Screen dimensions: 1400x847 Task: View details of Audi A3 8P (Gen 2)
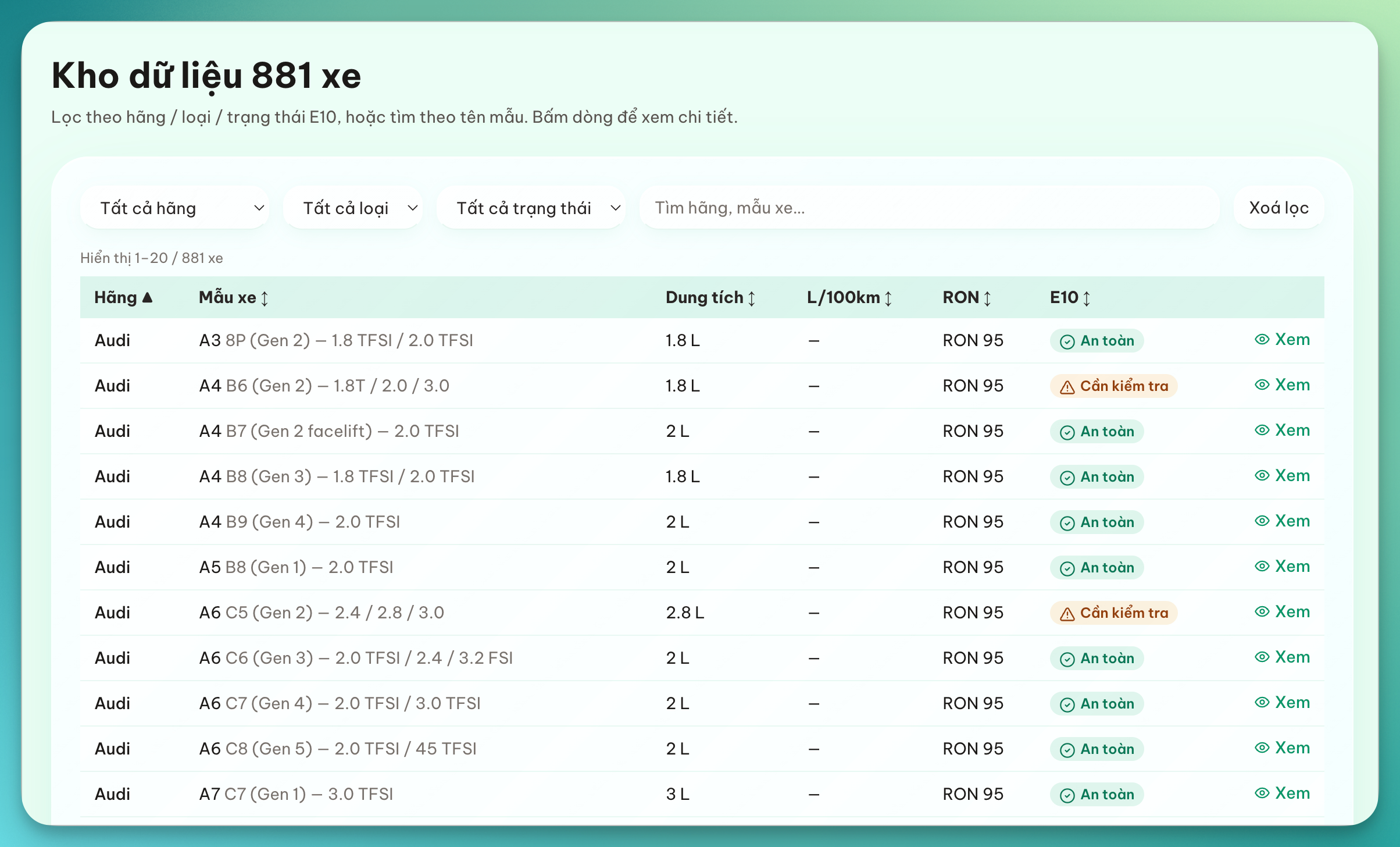(x=1282, y=339)
